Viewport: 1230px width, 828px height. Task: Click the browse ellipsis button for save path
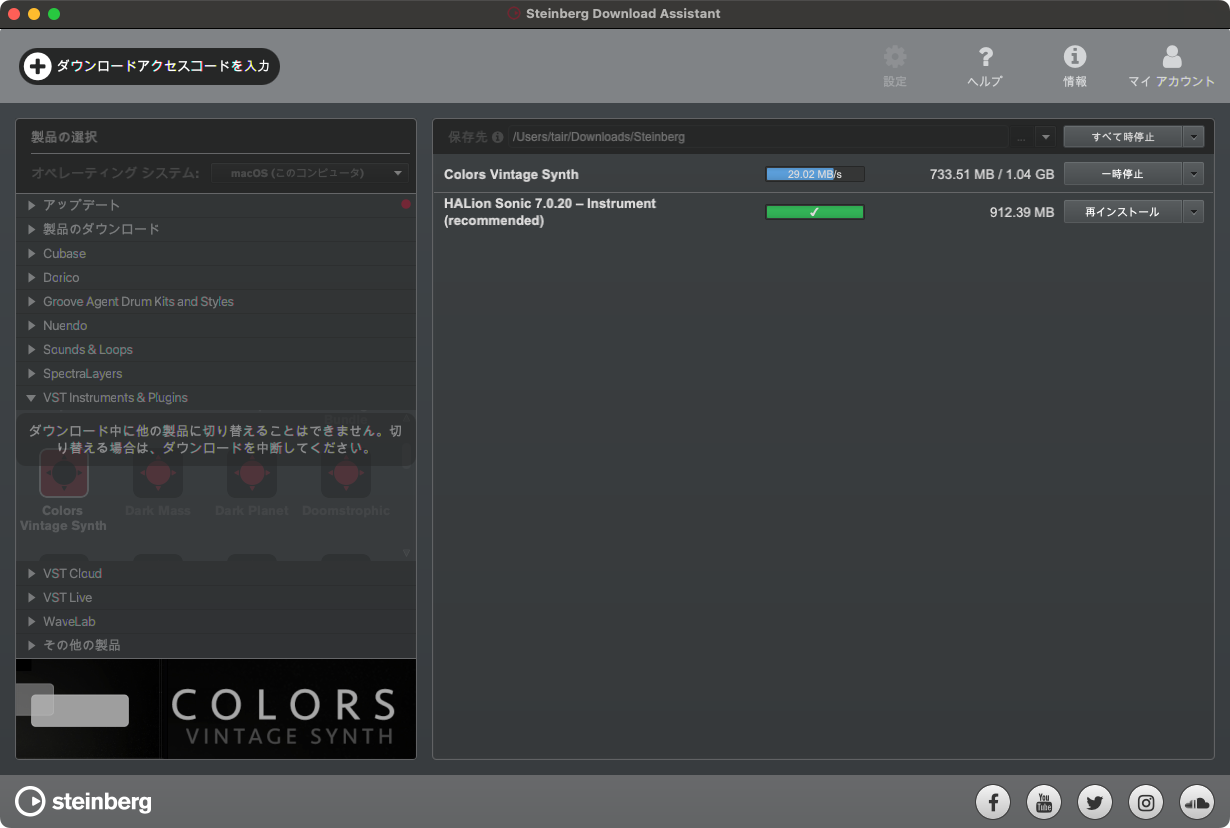point(1021,137)
